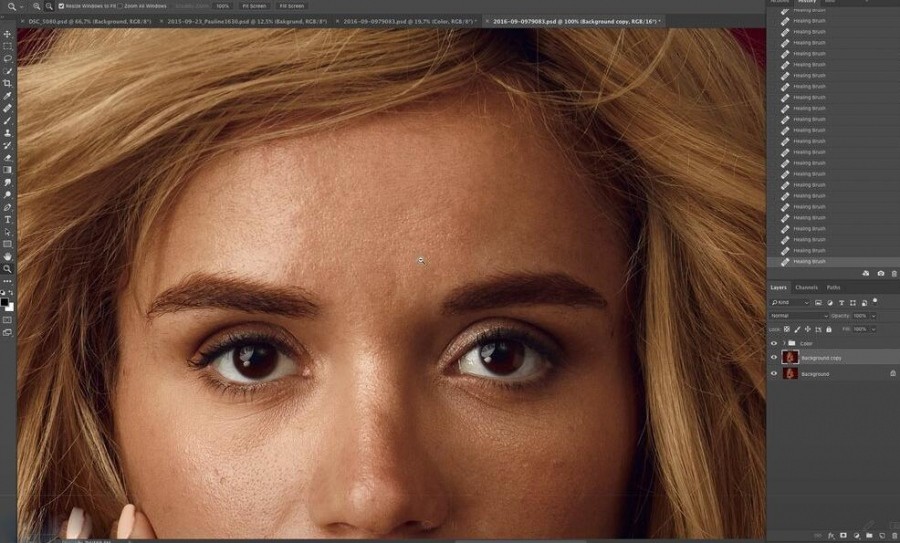
Task: Expand the Color layer group
Action: 783,343
